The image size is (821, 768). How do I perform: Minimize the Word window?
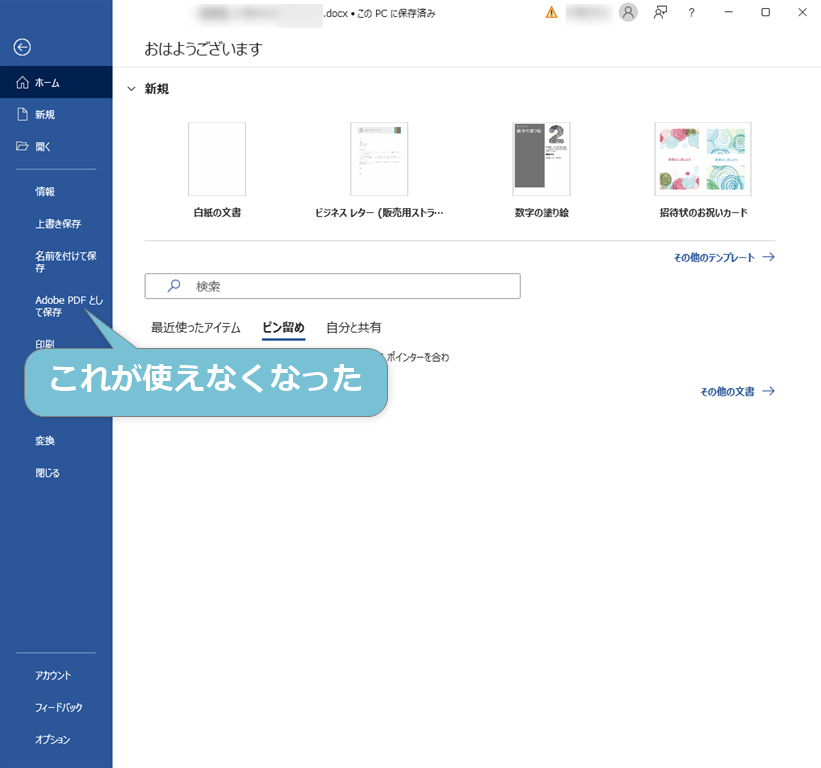[728, 12]
